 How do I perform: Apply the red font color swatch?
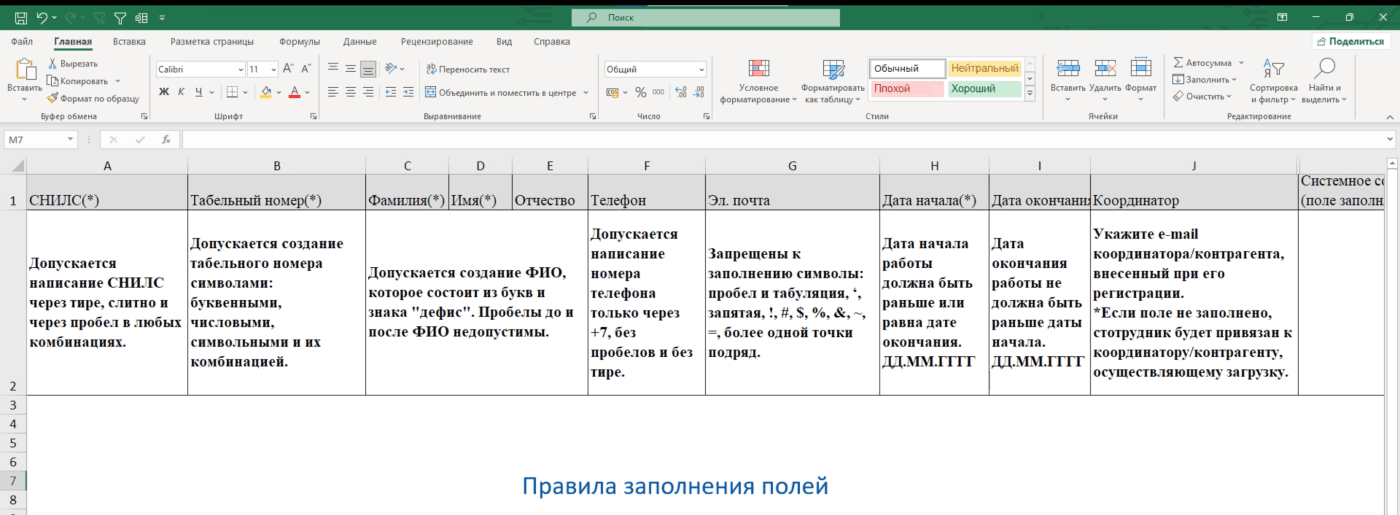(294, 92)
